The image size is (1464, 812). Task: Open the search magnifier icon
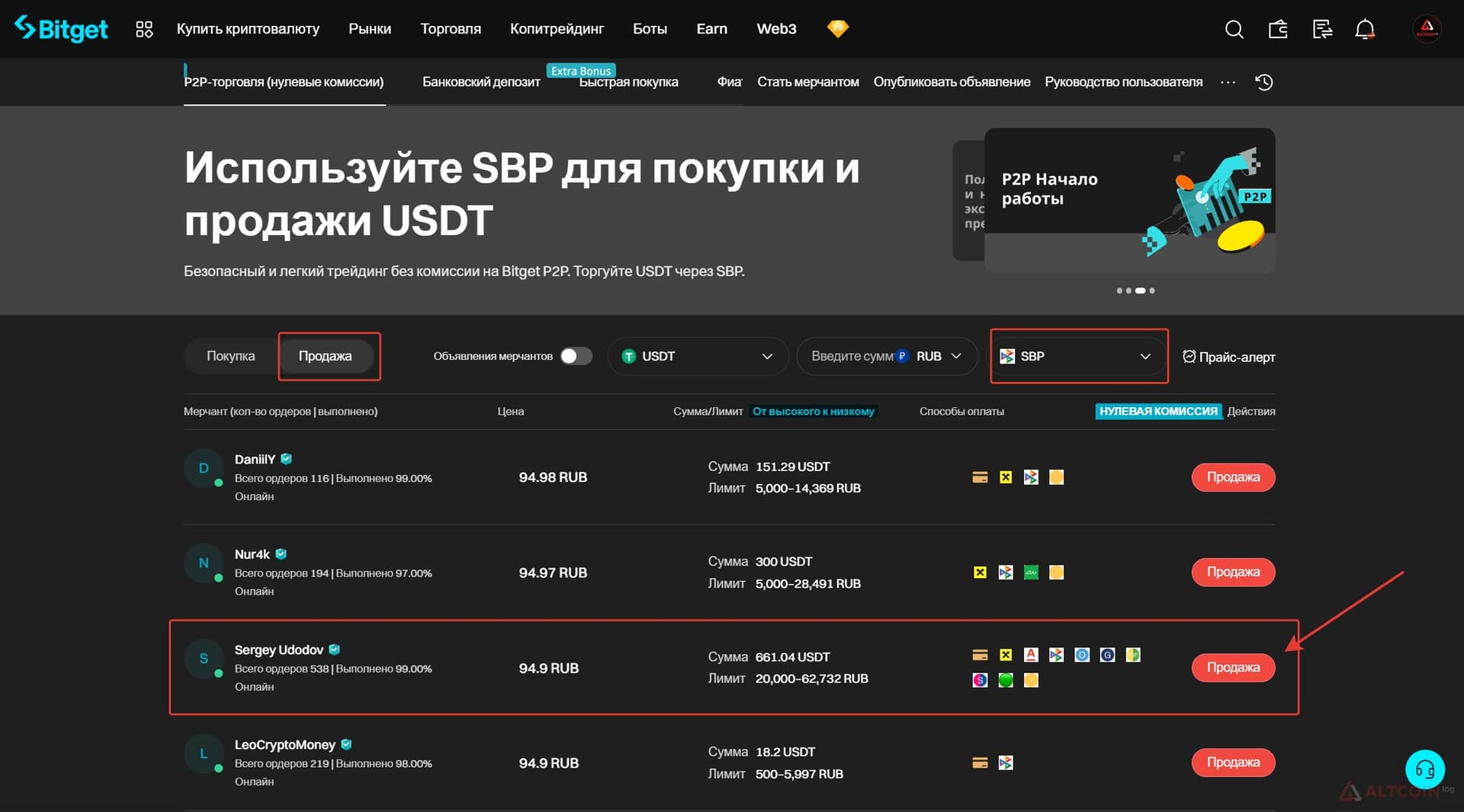[x=1234, y=30]
